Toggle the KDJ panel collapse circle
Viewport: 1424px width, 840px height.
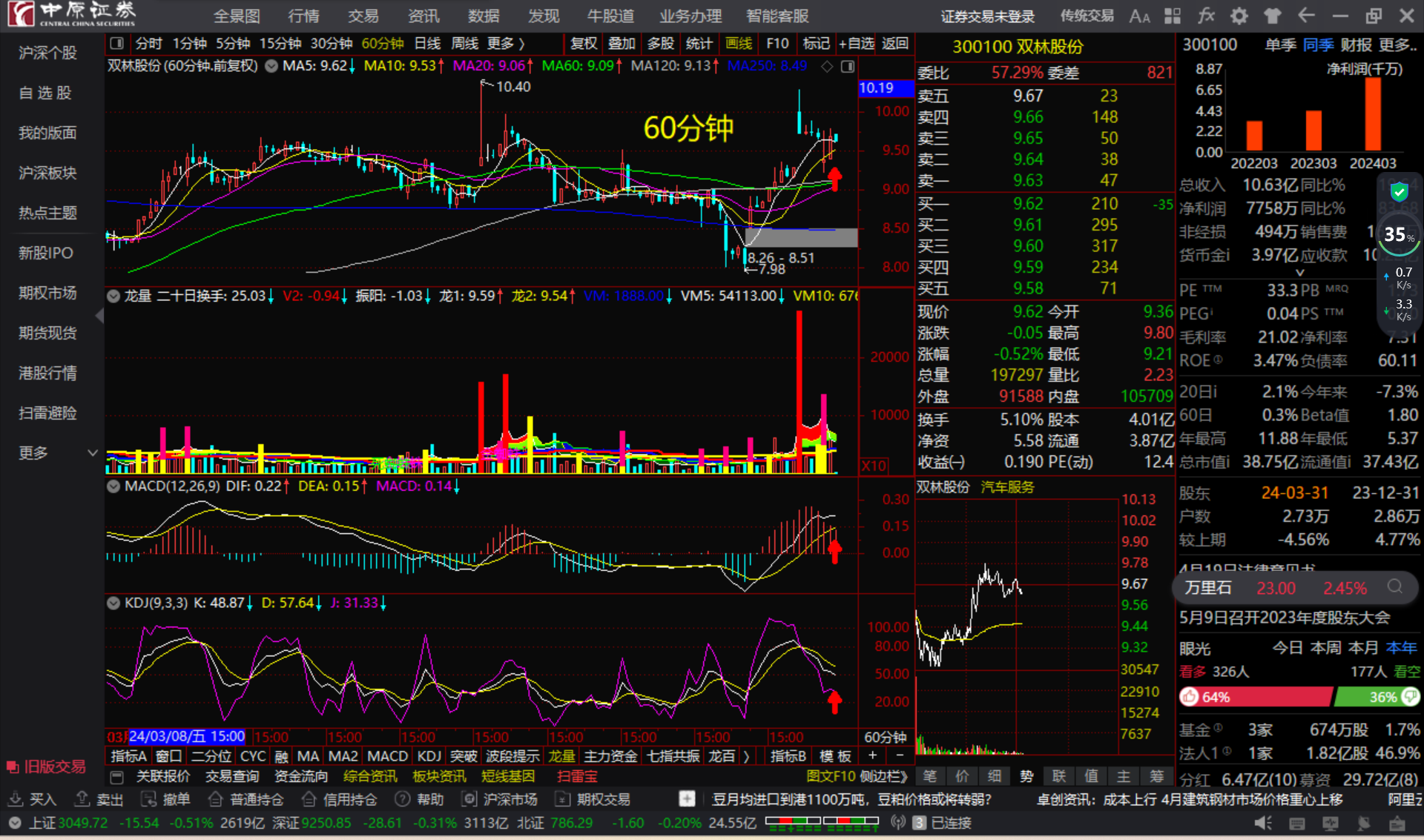pyautogui.click(x=113, y=603)
